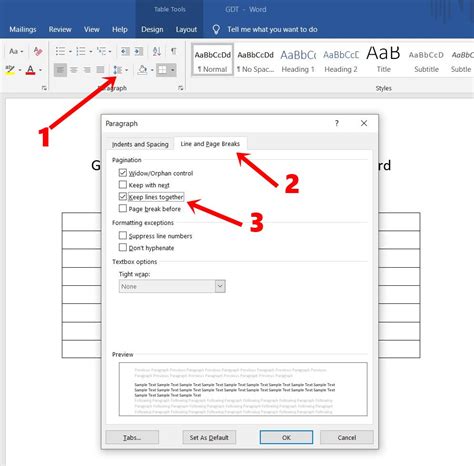Click the Multilevel List icon
Screen dimensions: 474x466
pyautogui.click(x=101, y=51)
